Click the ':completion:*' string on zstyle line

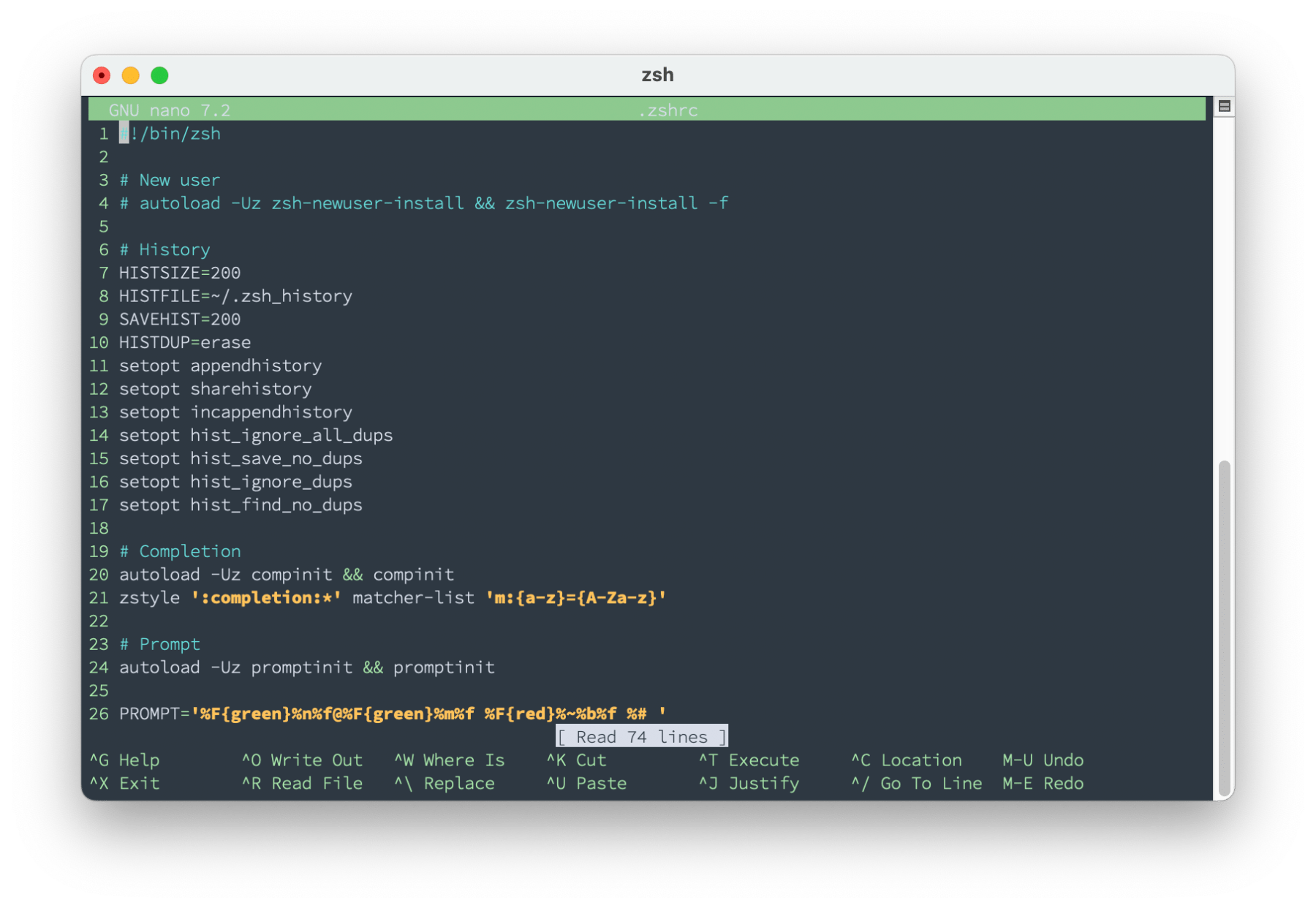[266, 598]
